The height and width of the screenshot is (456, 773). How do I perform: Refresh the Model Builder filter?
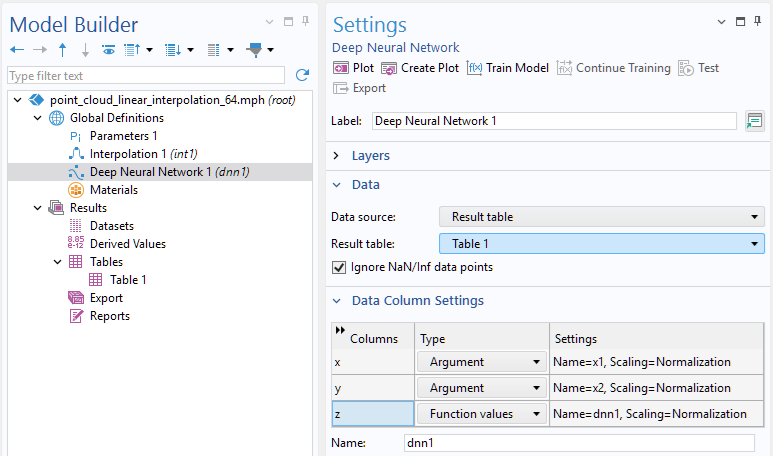(302, 75)
